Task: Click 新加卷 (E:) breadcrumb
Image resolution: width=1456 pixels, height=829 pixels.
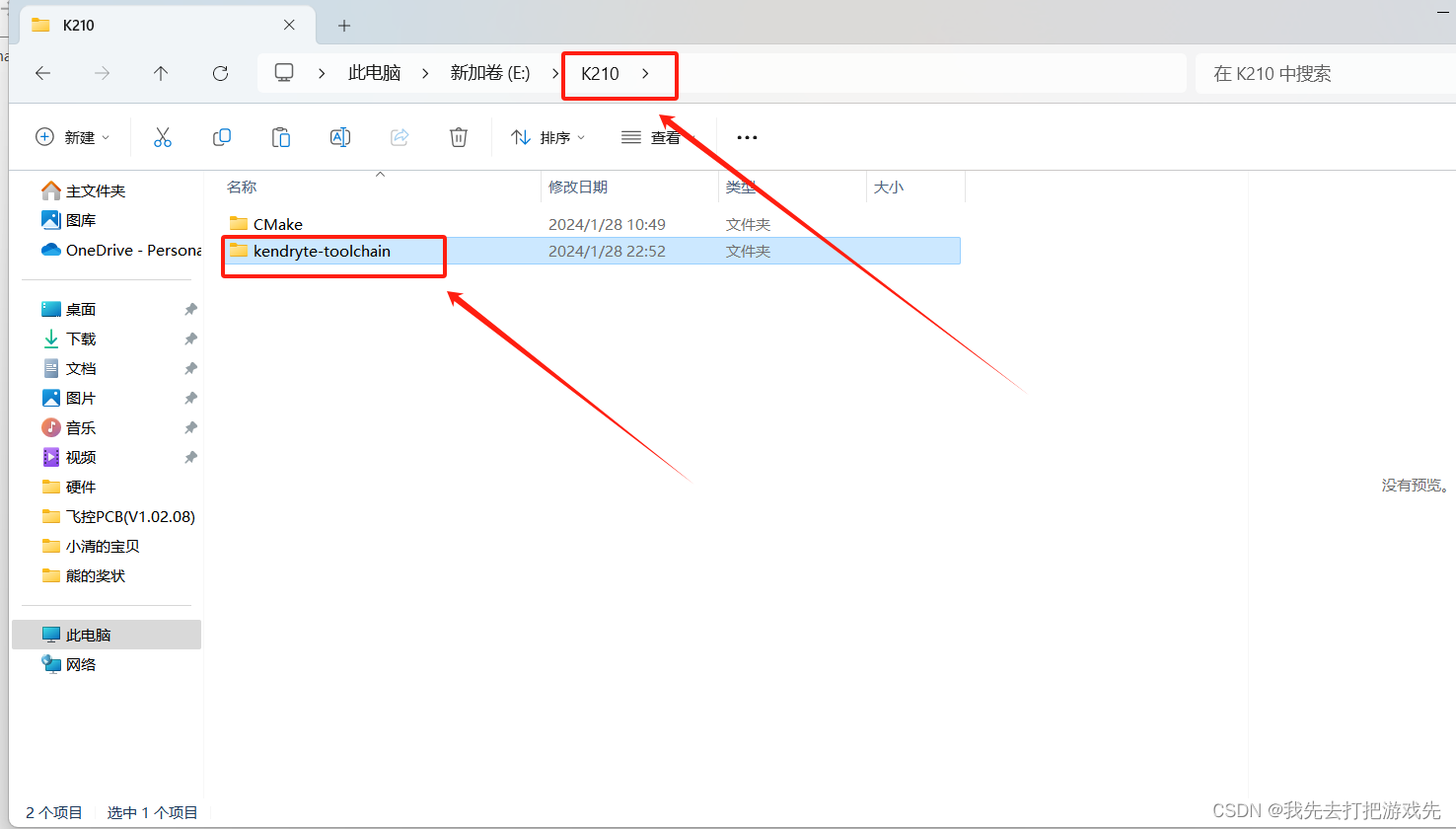Action: pyautogui.click(x=490, y=73)
